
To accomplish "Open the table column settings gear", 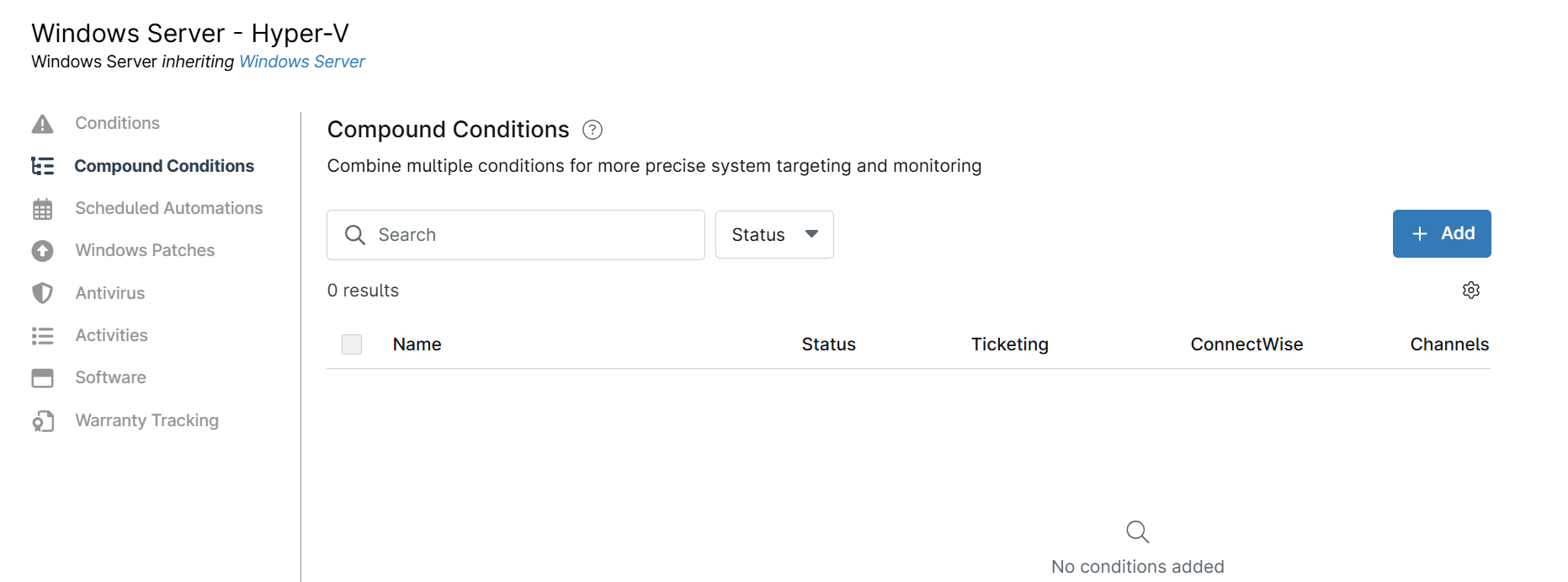I will (1470, 291).
